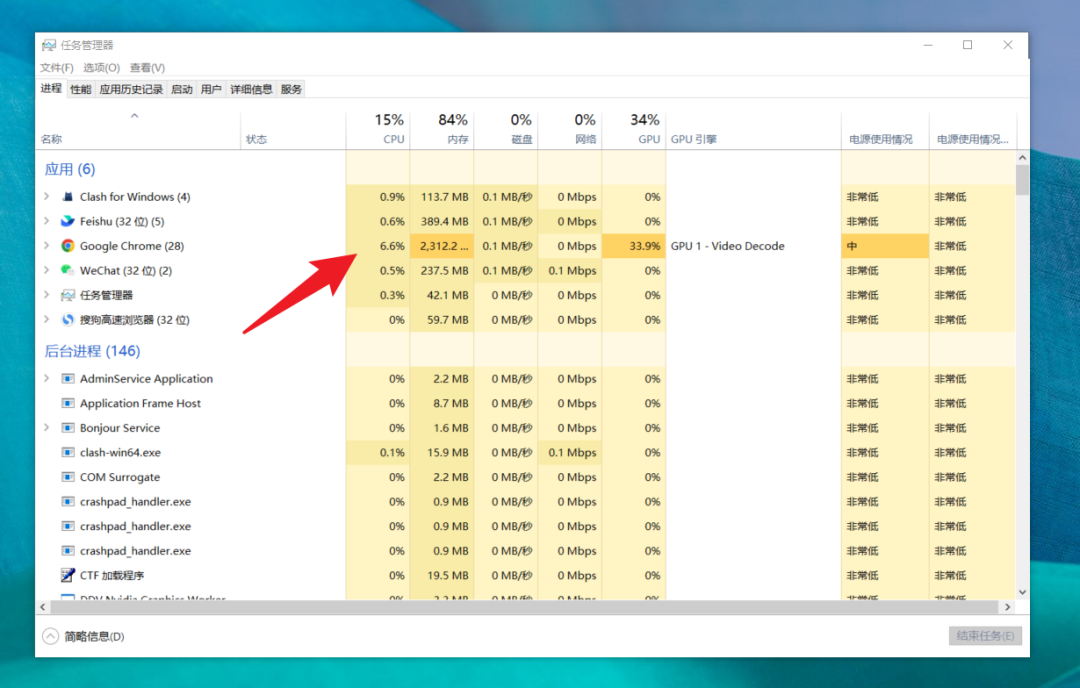
Task: Open the 启动 tab
Action: point(182,89)
